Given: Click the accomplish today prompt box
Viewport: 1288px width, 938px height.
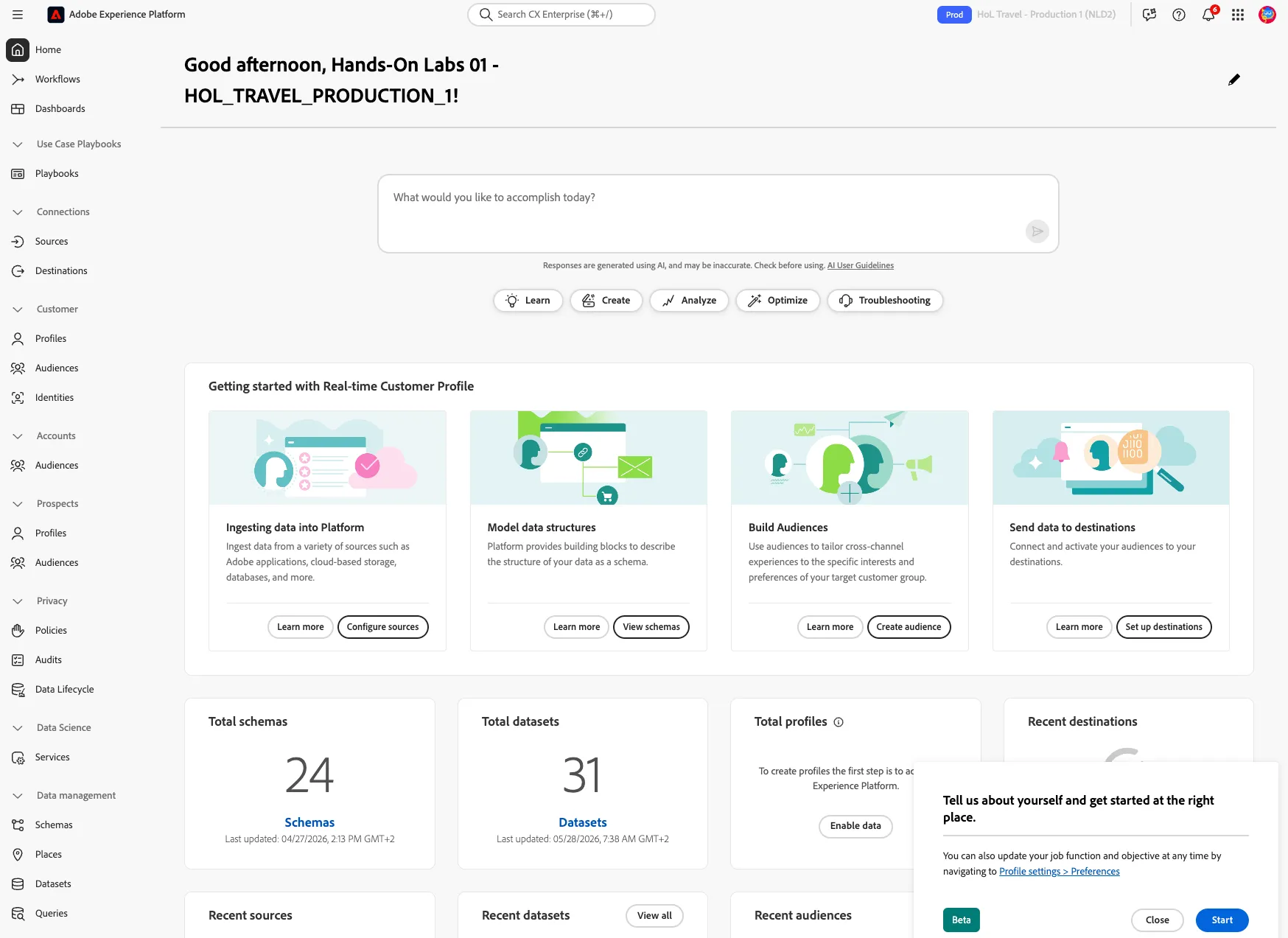Looking at the screenshot, I should [718, 214].
